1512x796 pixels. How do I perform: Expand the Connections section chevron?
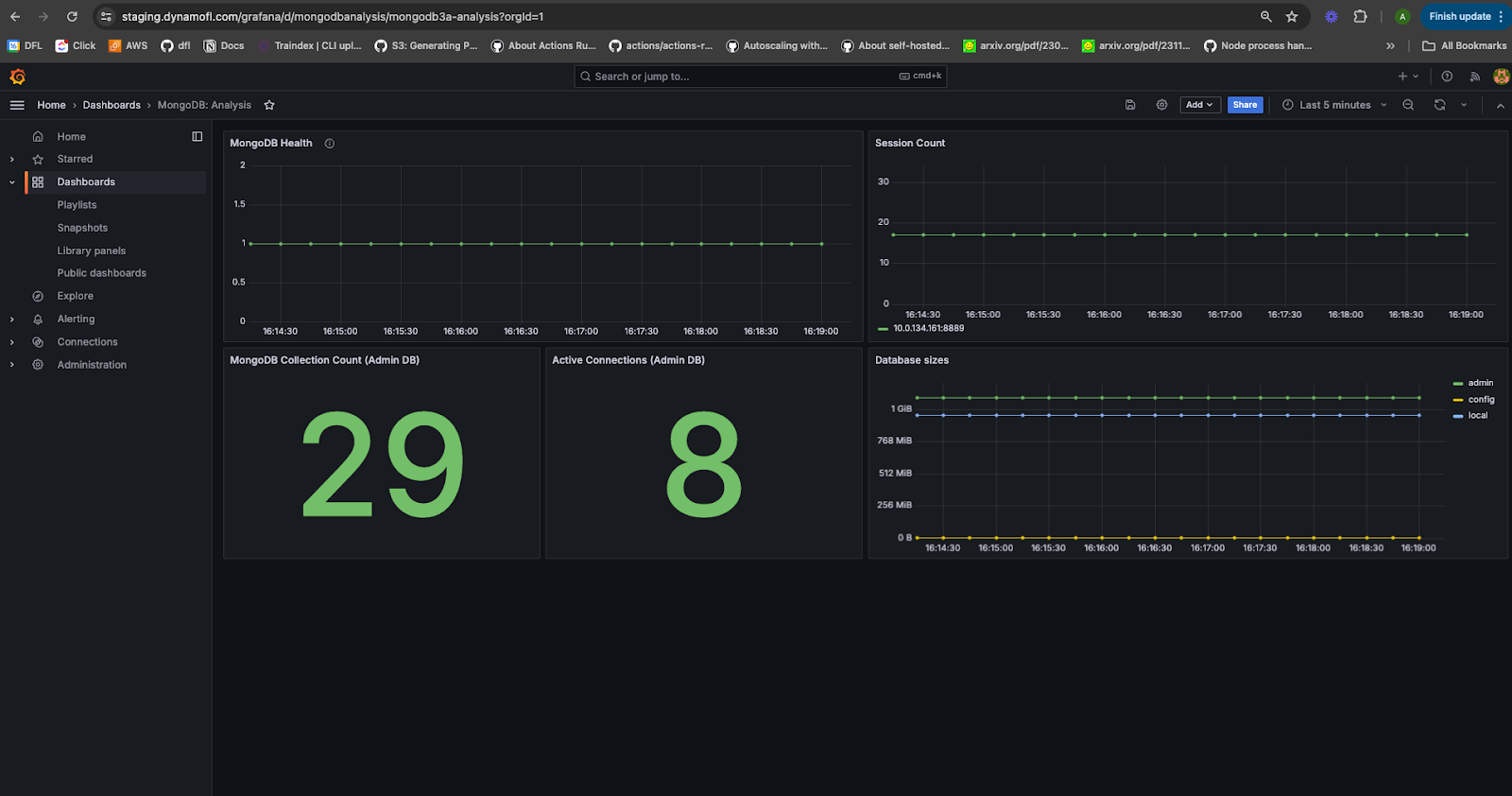[x=12, y=342]
